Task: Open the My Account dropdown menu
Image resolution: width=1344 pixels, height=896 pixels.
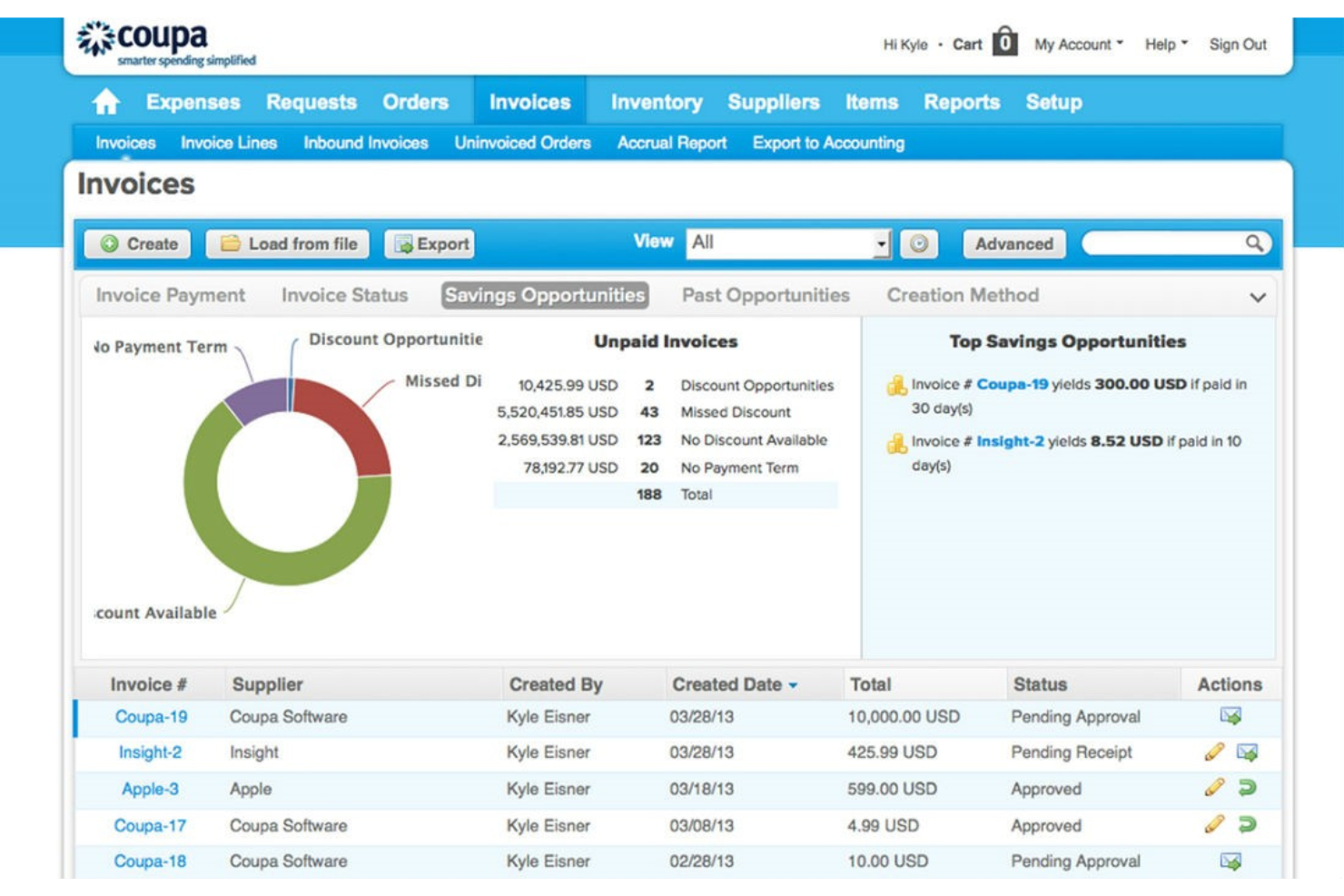Action: [x=1076, y=44]
